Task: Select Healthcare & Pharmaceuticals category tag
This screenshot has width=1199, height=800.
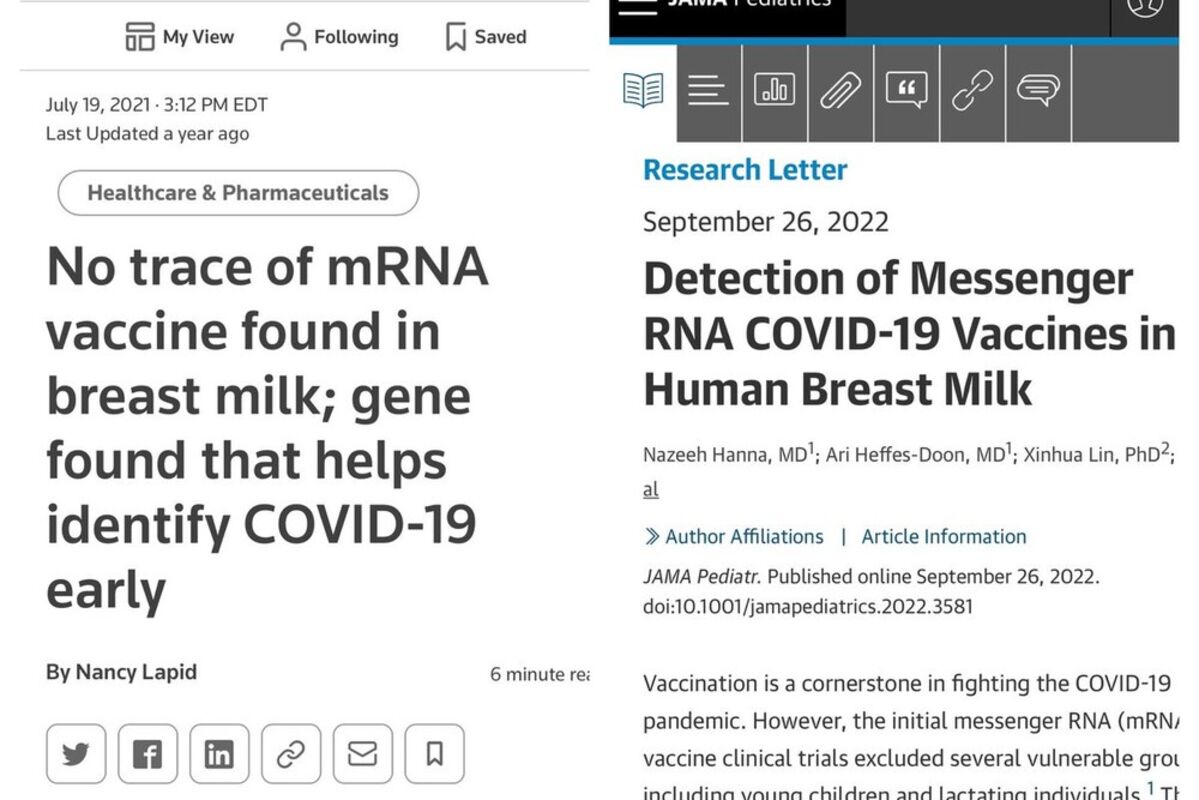Action: point(238,193)
